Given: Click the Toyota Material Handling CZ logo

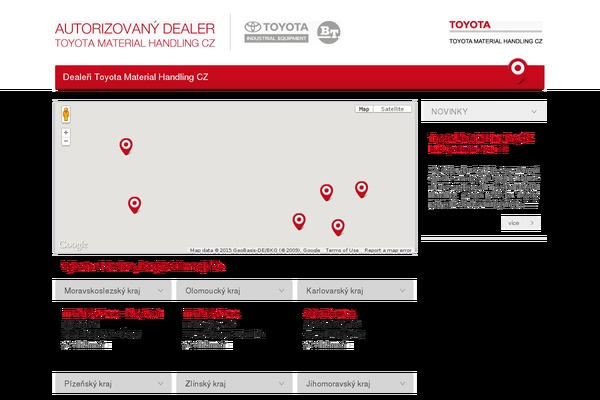Looking at the screenshot, I should pos(496,33).
